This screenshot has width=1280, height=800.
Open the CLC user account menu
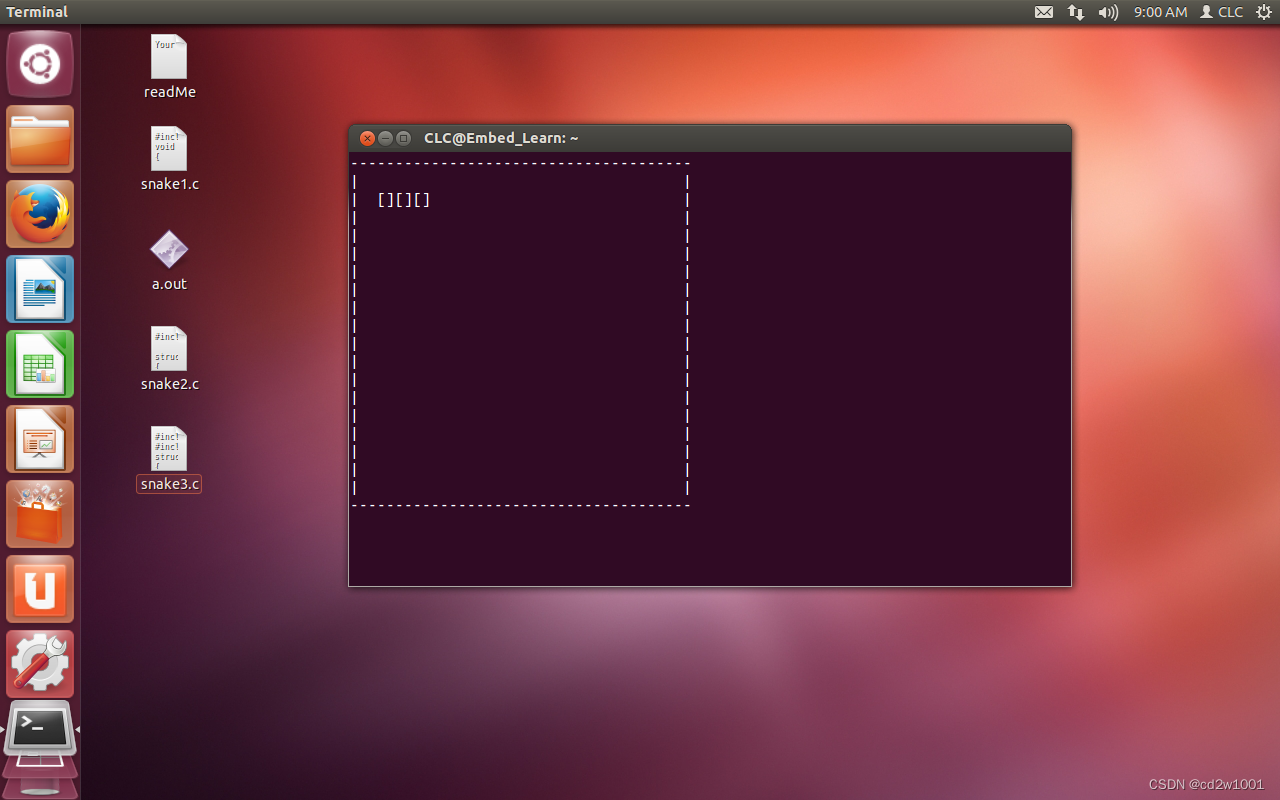[1222, 12]
